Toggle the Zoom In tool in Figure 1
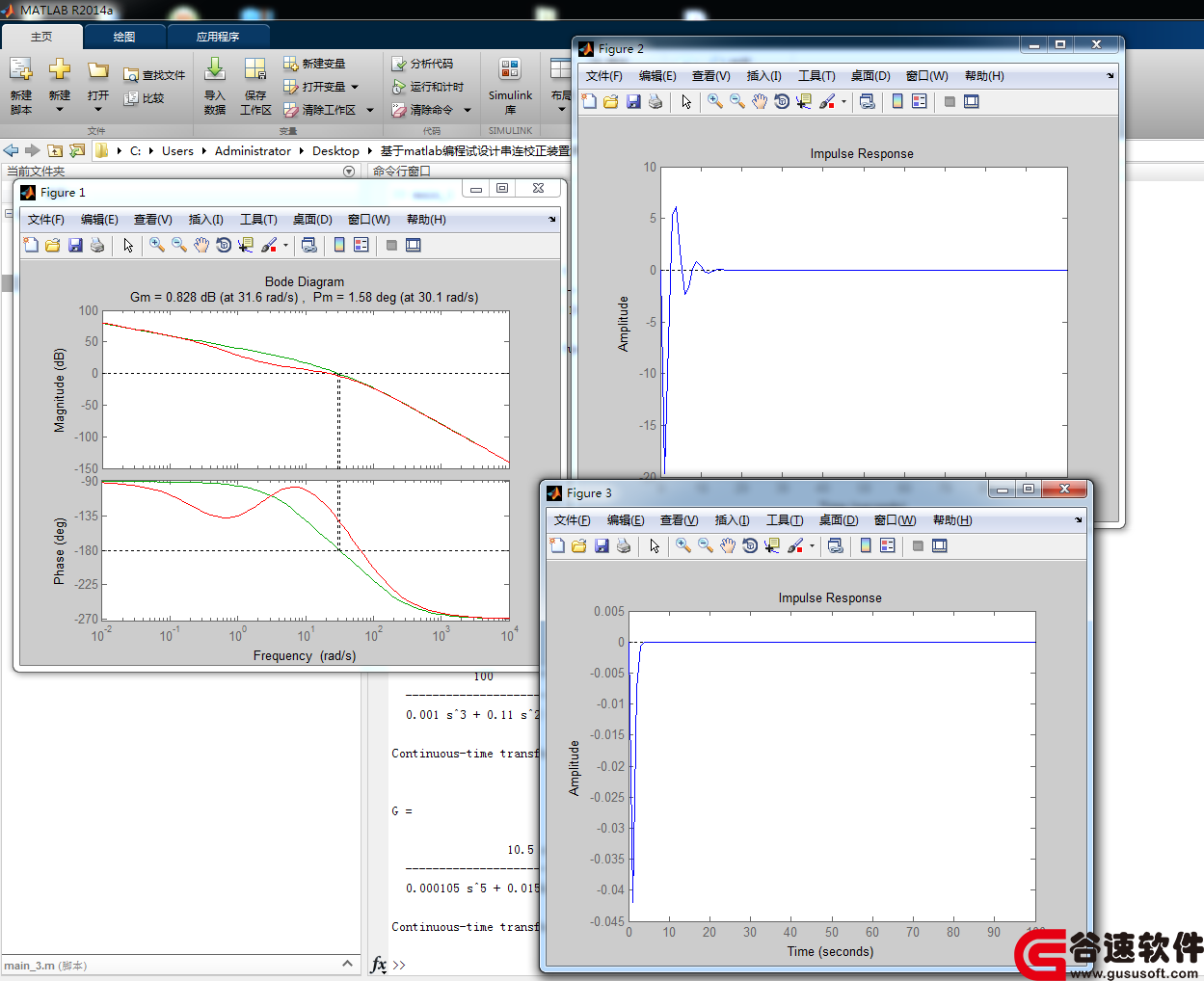 point(157,245)
